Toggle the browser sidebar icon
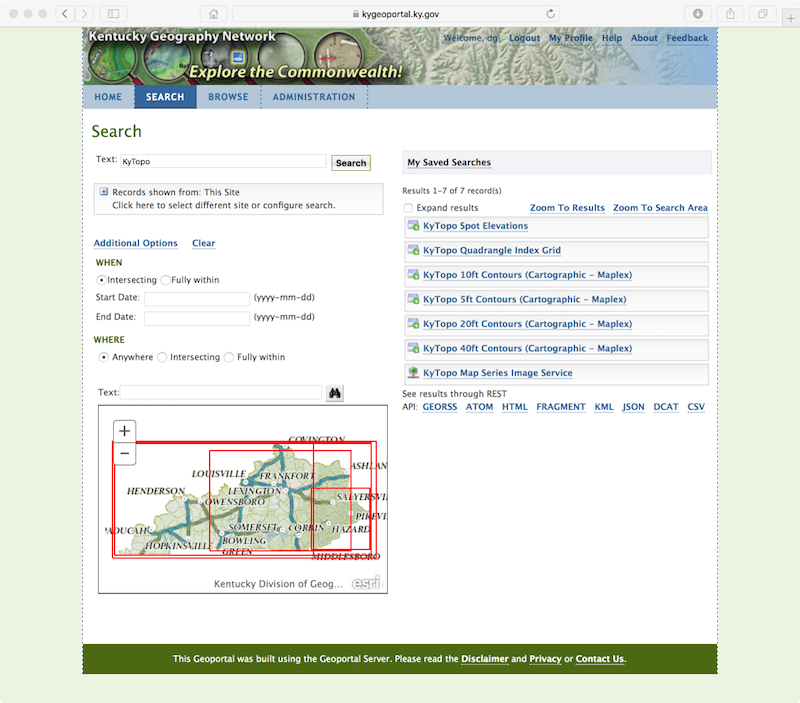Viewport: 800px width, 703px height. tap(113, 14)
